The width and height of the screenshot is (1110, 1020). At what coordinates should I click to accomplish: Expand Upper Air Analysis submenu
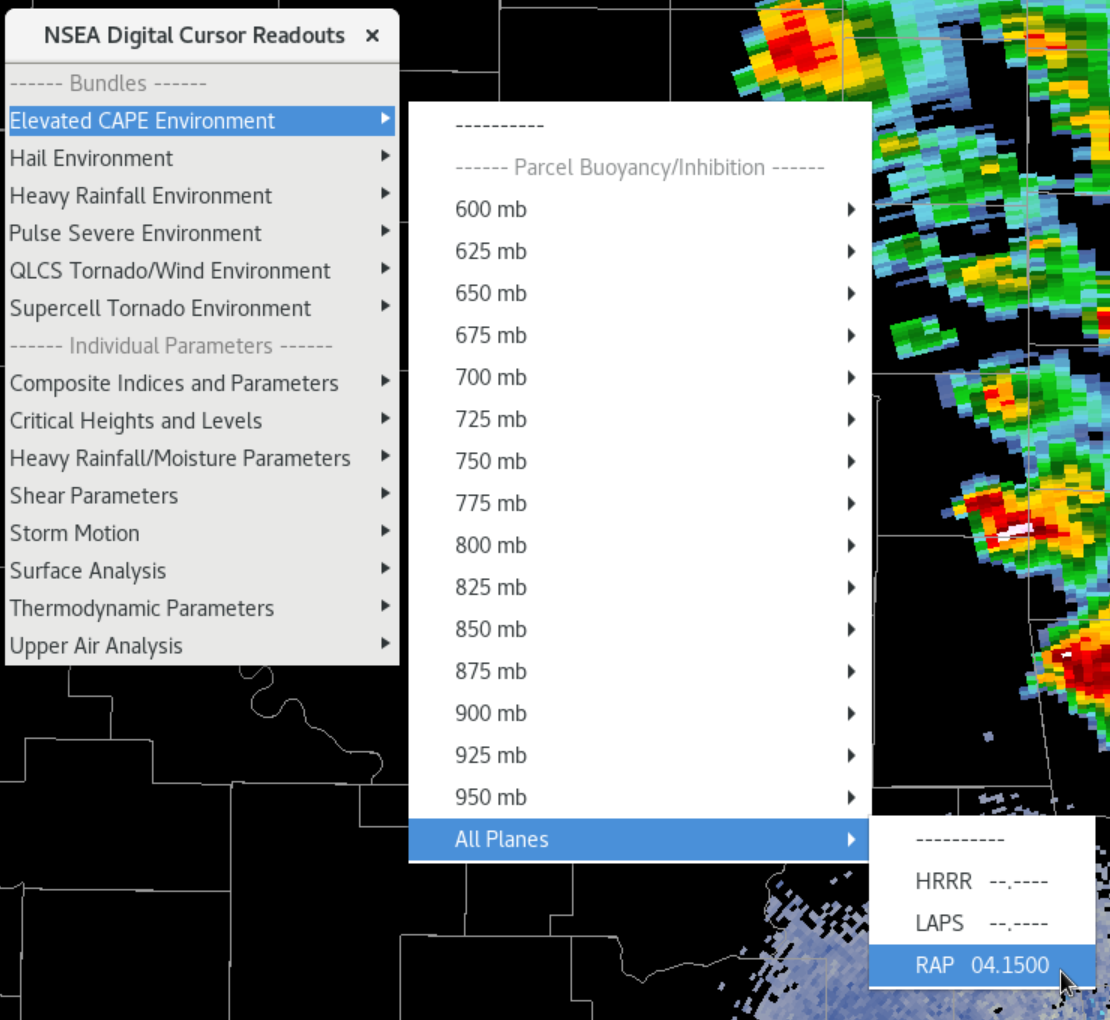pos(202,646)
